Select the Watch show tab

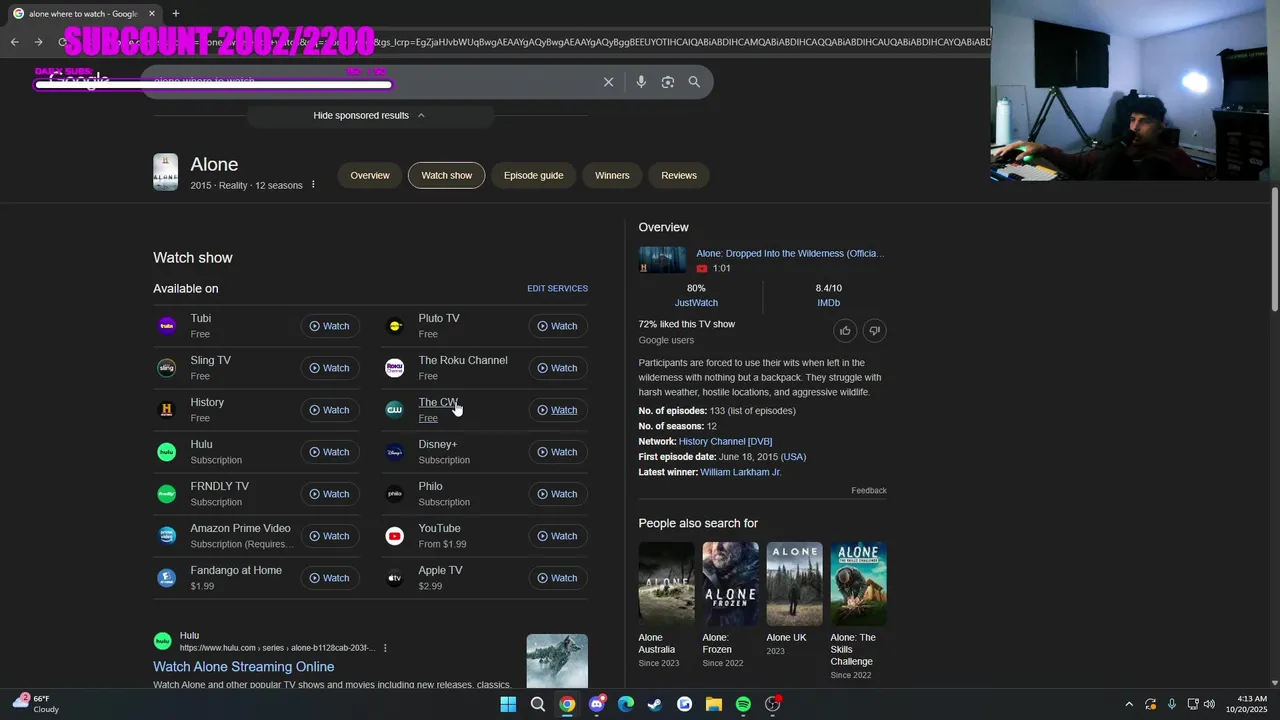click(x=446, y=175)
